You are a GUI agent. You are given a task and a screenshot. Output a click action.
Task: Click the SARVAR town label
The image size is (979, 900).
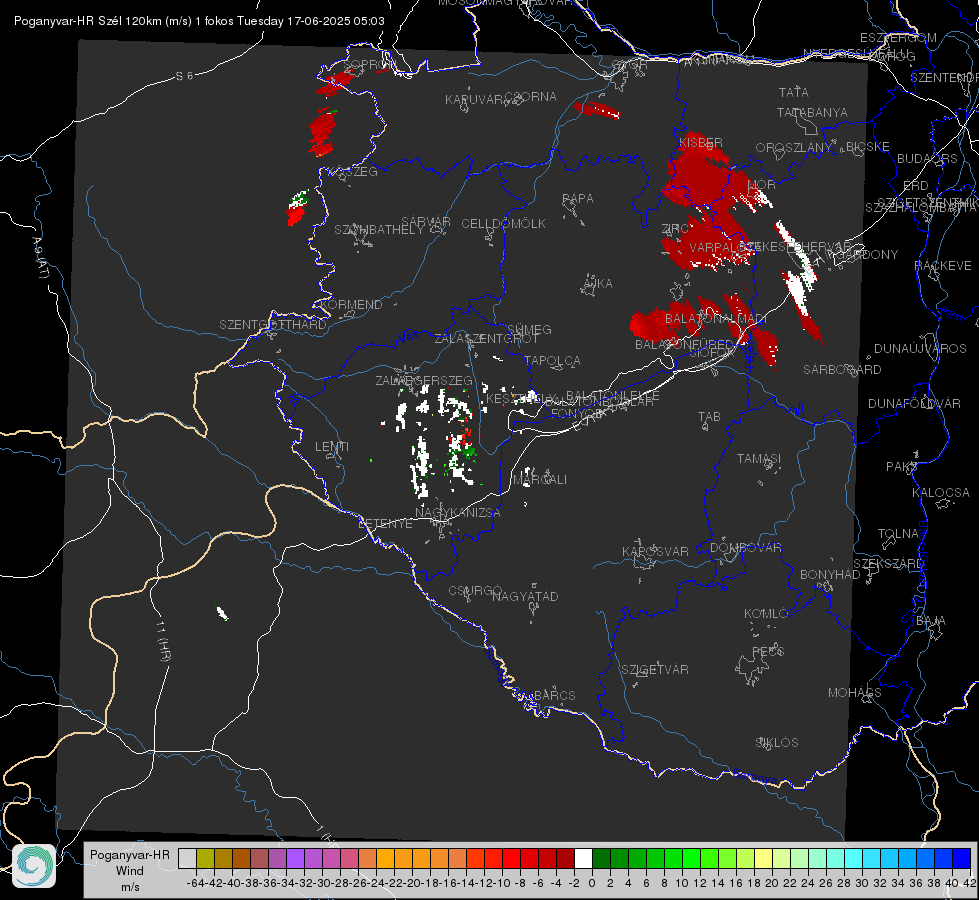click(x=426, y=222)
